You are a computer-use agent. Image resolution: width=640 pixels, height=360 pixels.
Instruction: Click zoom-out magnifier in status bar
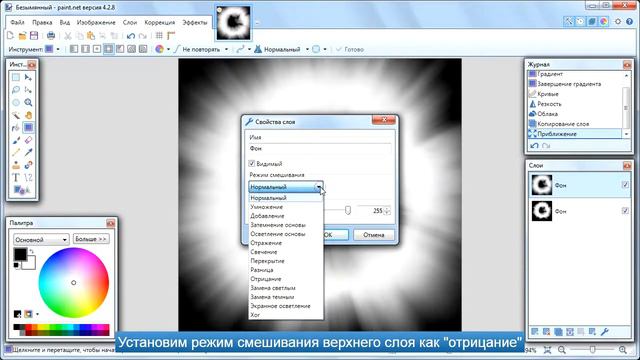tap(562, 350)
